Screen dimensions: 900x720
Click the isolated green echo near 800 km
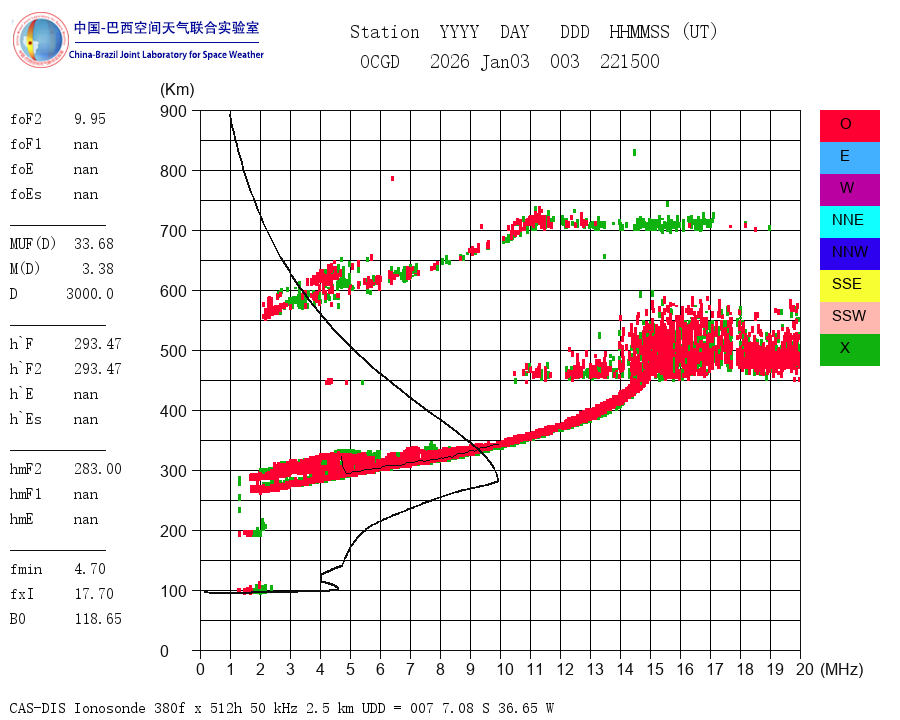(x=634, y=152)
